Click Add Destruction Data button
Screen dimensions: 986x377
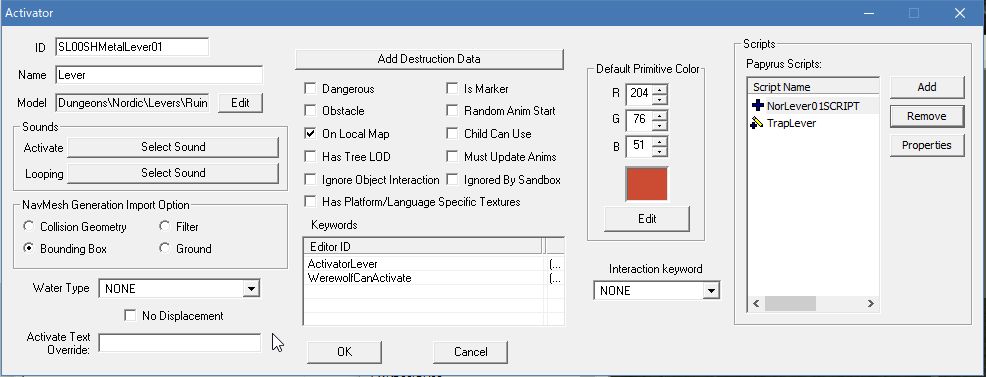pyautogui.click(x=429, y=59)
